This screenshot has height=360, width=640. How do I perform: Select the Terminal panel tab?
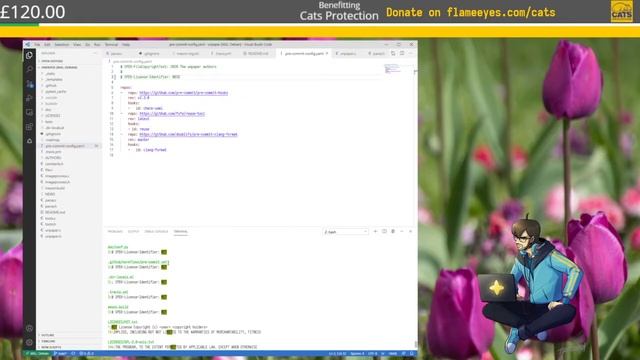tap(180, 231)
